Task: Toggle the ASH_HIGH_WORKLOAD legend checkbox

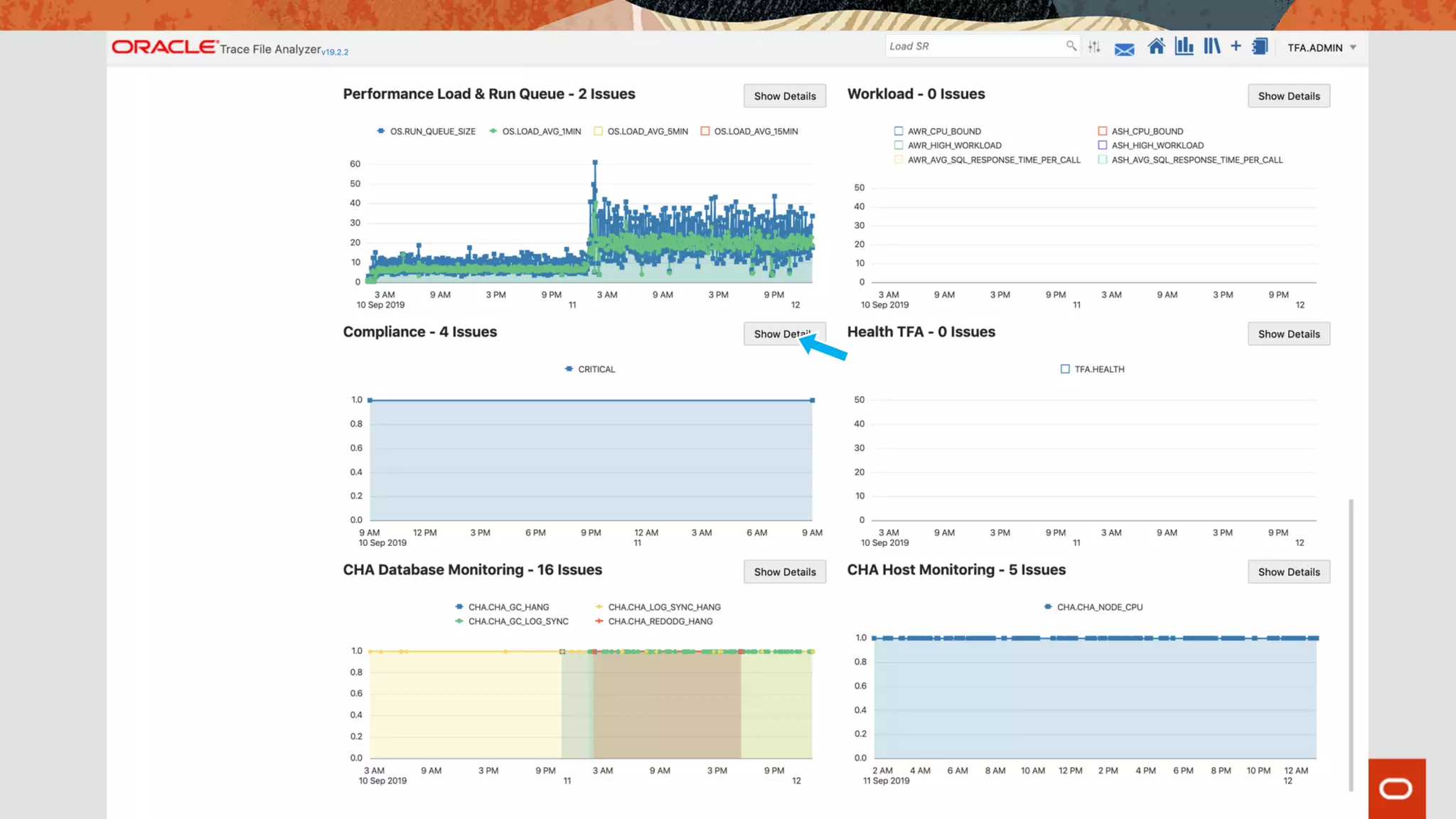Action: coord(1103,146)
